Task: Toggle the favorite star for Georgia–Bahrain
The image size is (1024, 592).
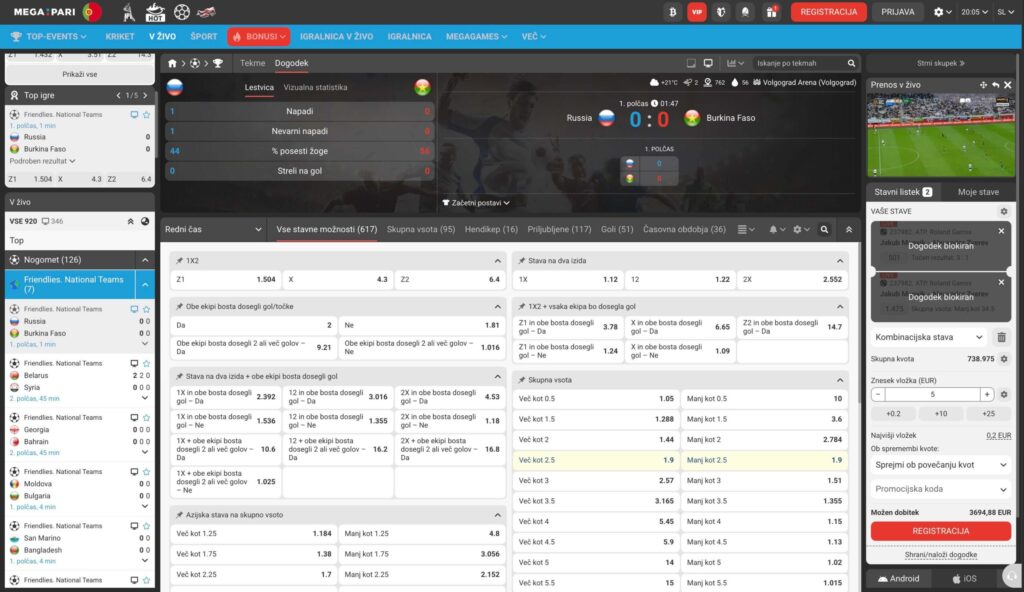Action: coord(146,418)
